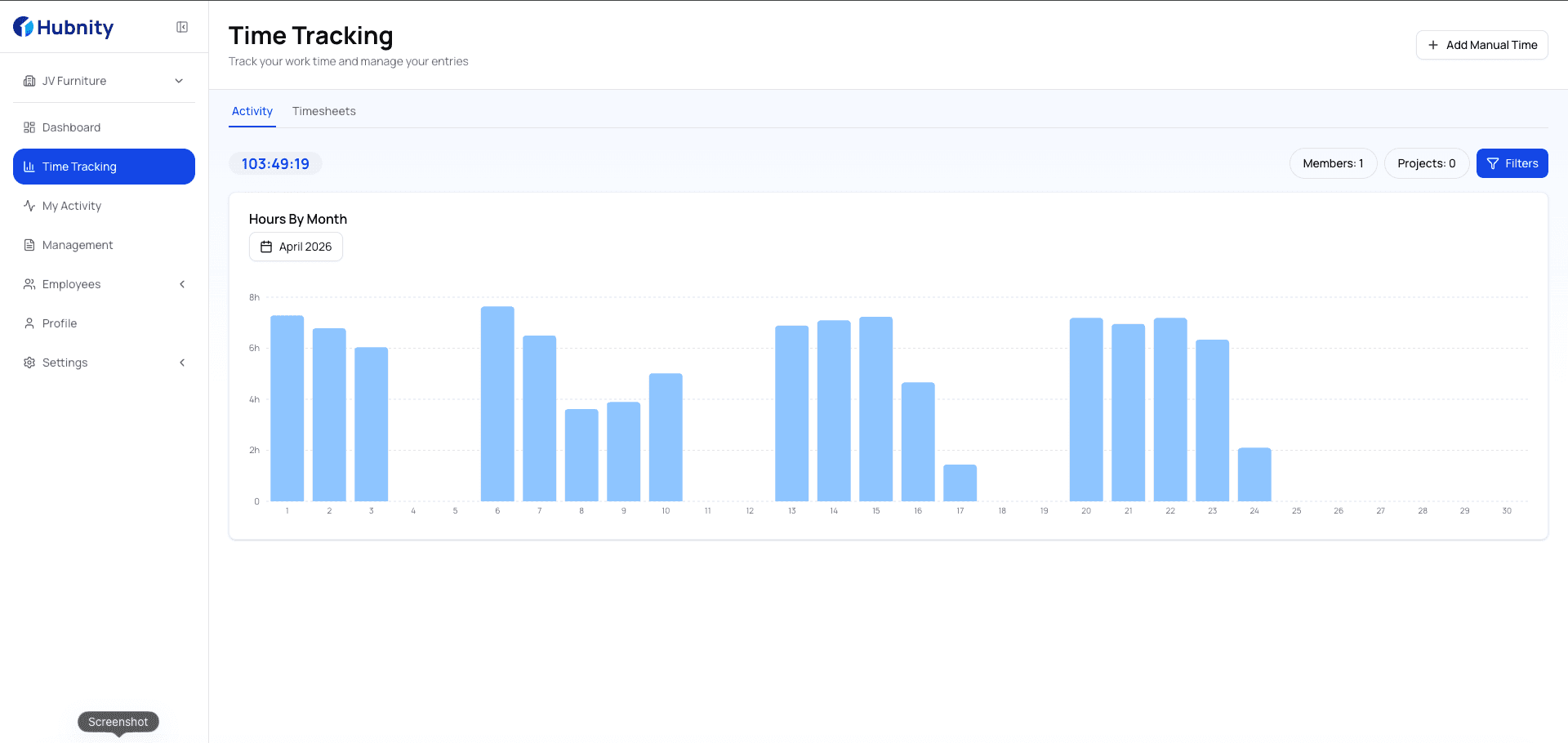
Task: Open the April 2026 month picker
Action: 296,246
